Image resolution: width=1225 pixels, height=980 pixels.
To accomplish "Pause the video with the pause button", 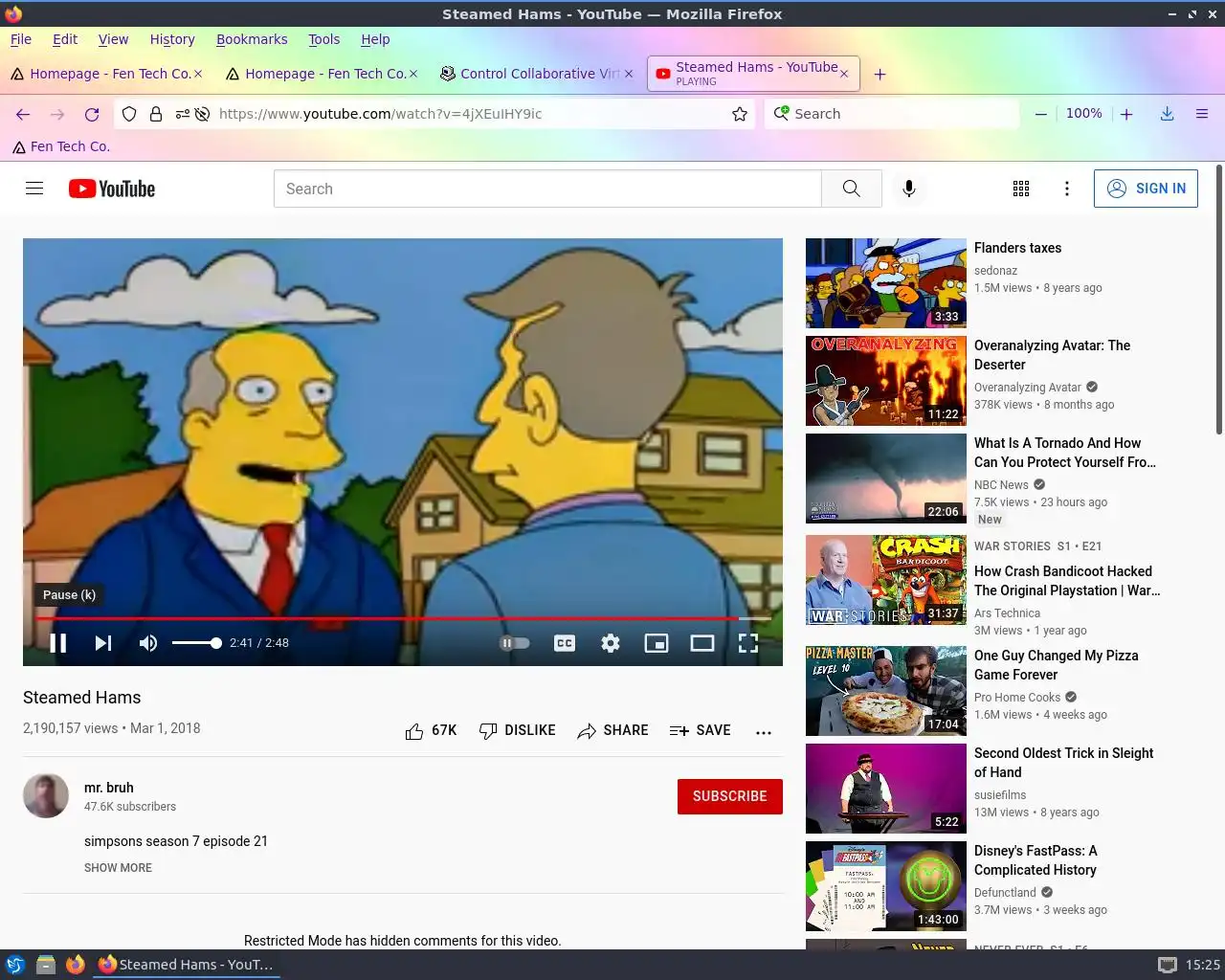I will coord(58,643).
